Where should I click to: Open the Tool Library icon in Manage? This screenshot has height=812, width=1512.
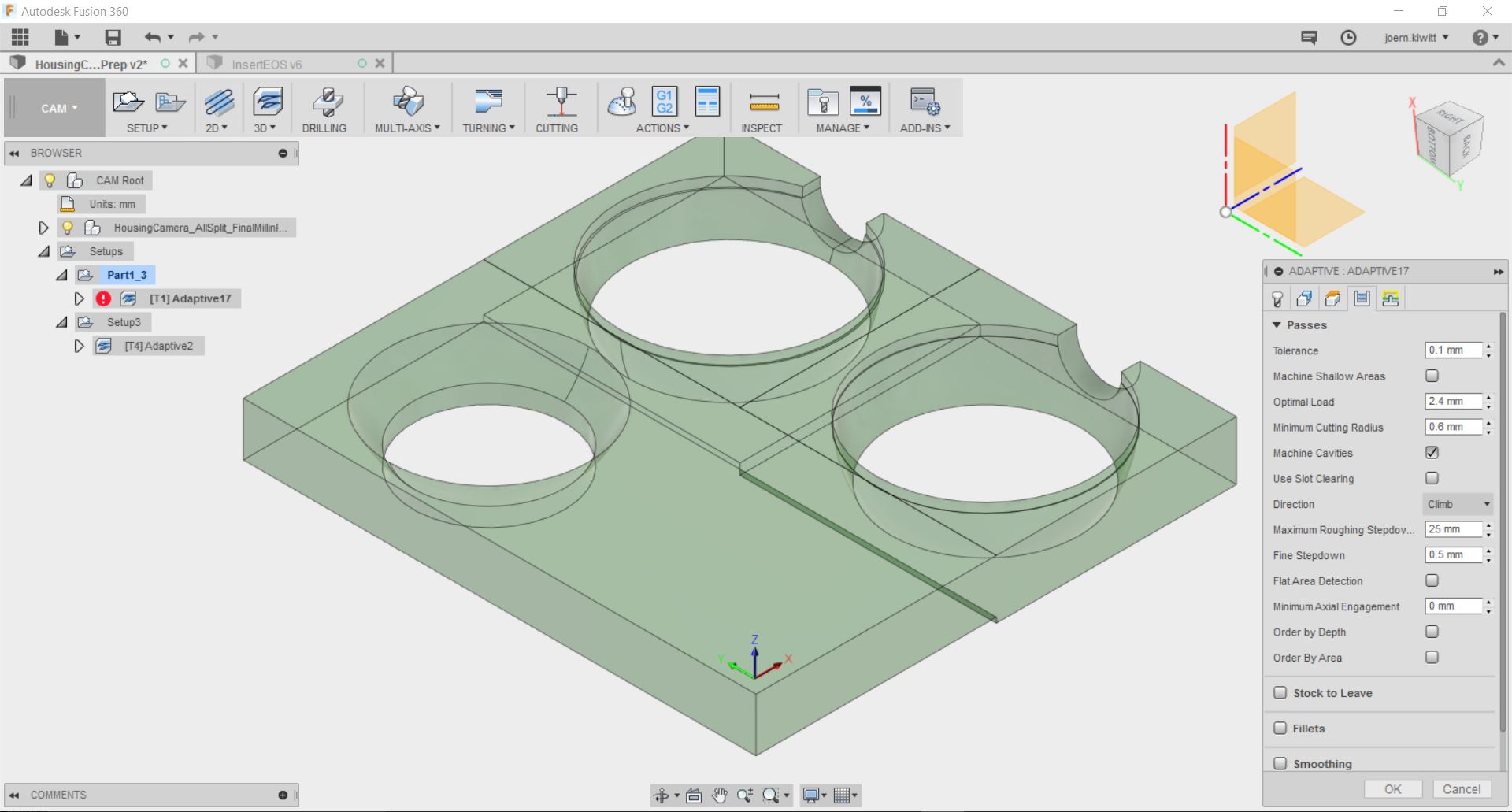(823, 102)
